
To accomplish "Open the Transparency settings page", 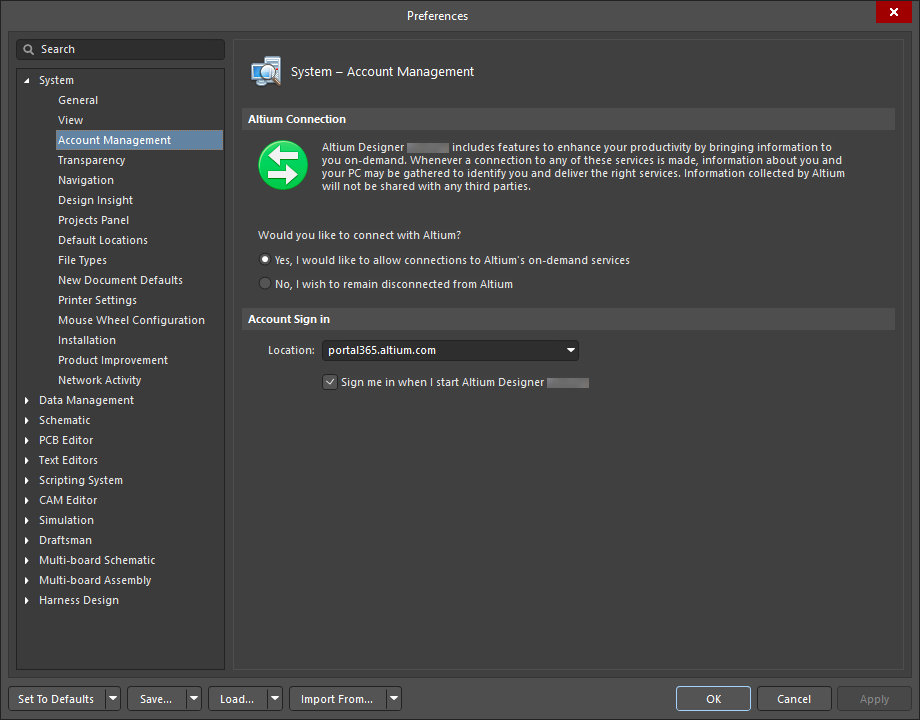I will tap(92, 160).
